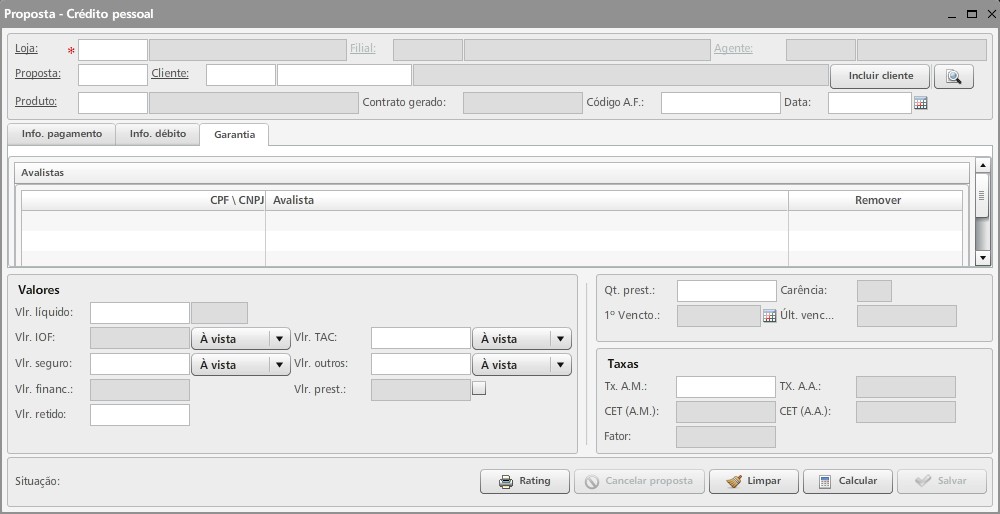
Task: Switch to the Info. pagamento tab
Action: pos(61,134)
